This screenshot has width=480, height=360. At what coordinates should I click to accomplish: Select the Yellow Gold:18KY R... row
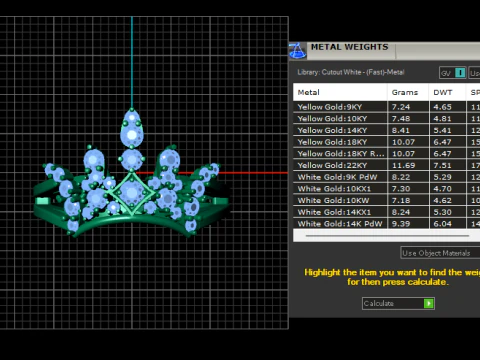[387, 154]
